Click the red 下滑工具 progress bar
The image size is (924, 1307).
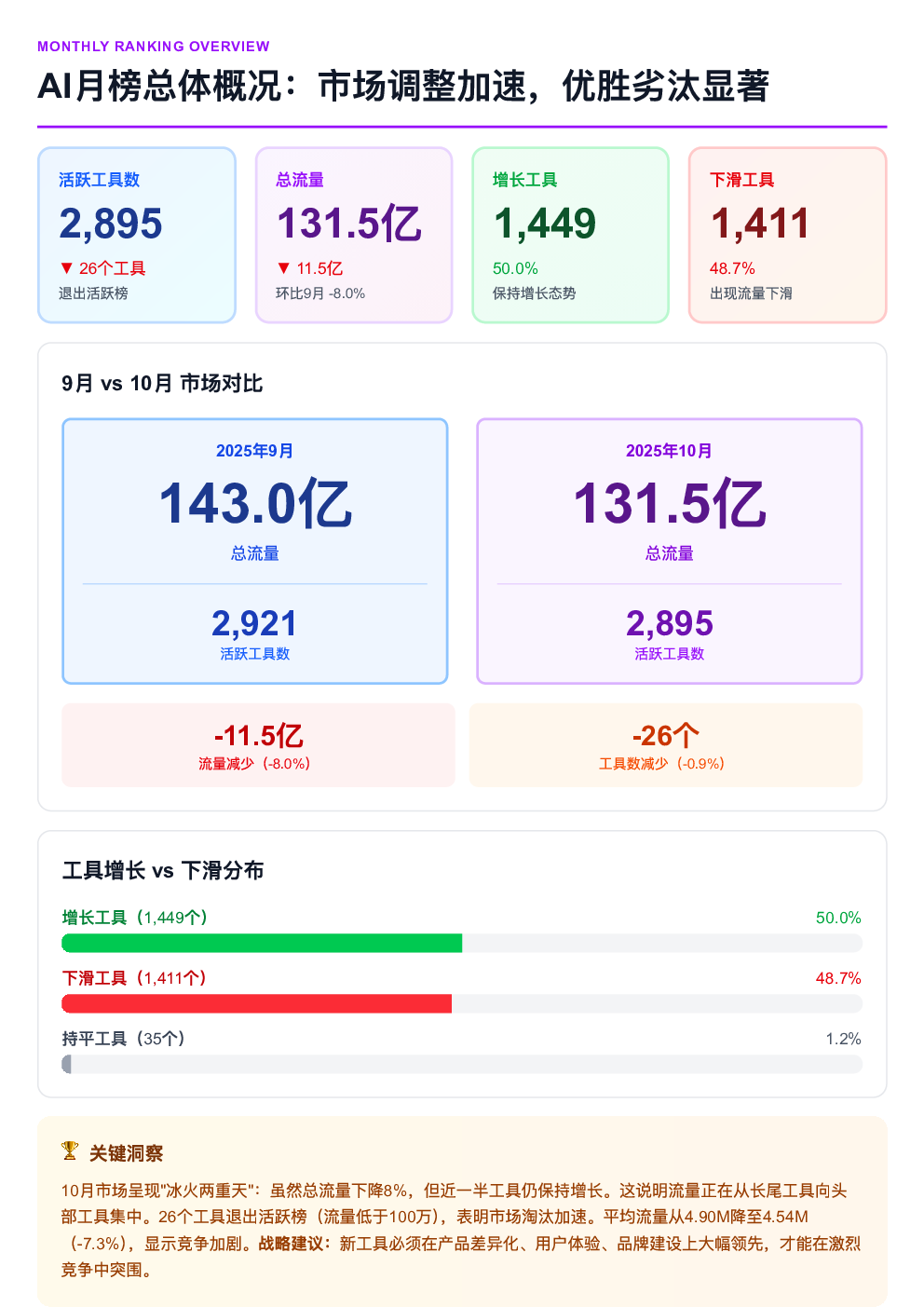pyautogui.click(x=256, y=1003)
